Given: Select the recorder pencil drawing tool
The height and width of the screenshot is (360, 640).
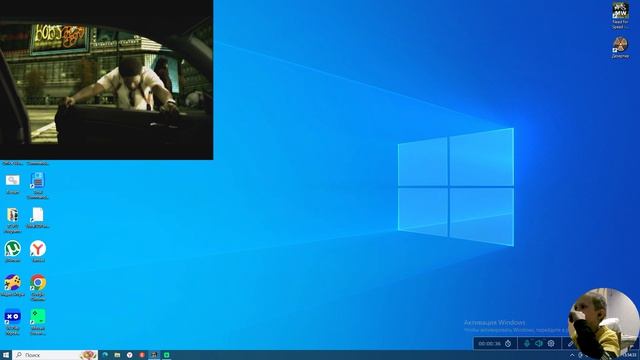Looking at the screenshot, I should click(571, 344).
